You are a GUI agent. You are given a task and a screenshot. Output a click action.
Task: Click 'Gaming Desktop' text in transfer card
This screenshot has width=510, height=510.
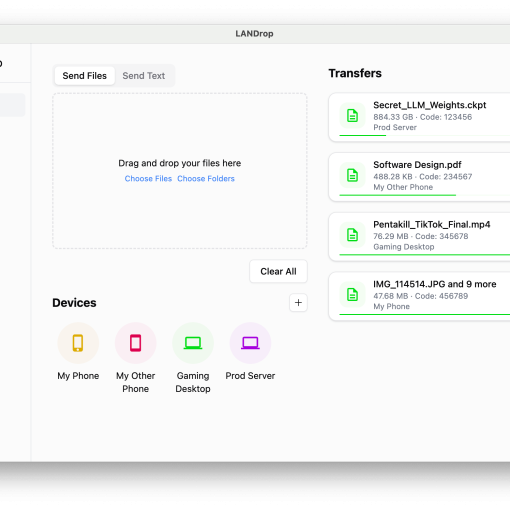[x=404, y=247]
